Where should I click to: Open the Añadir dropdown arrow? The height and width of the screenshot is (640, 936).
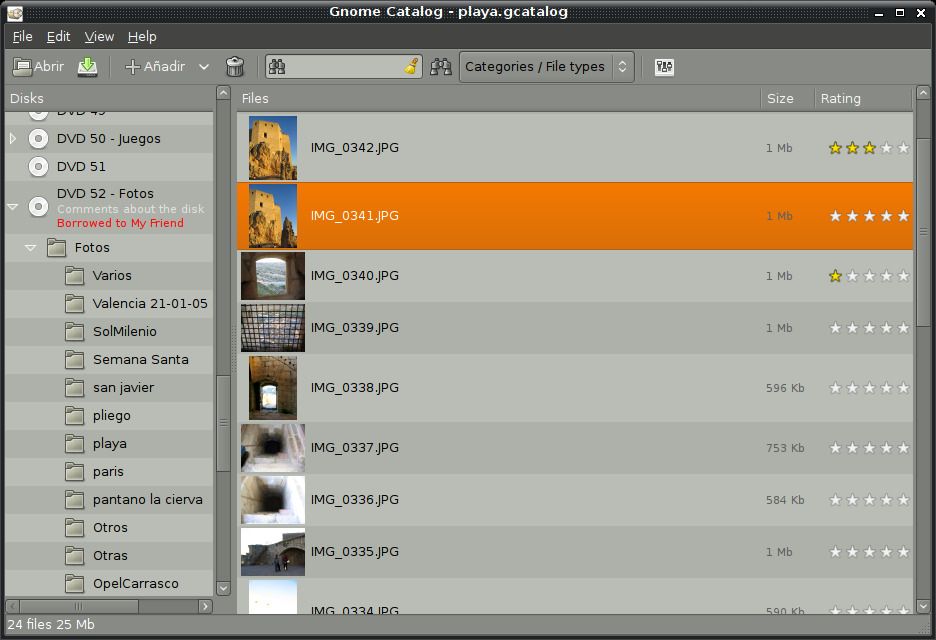tap(204, 67)
